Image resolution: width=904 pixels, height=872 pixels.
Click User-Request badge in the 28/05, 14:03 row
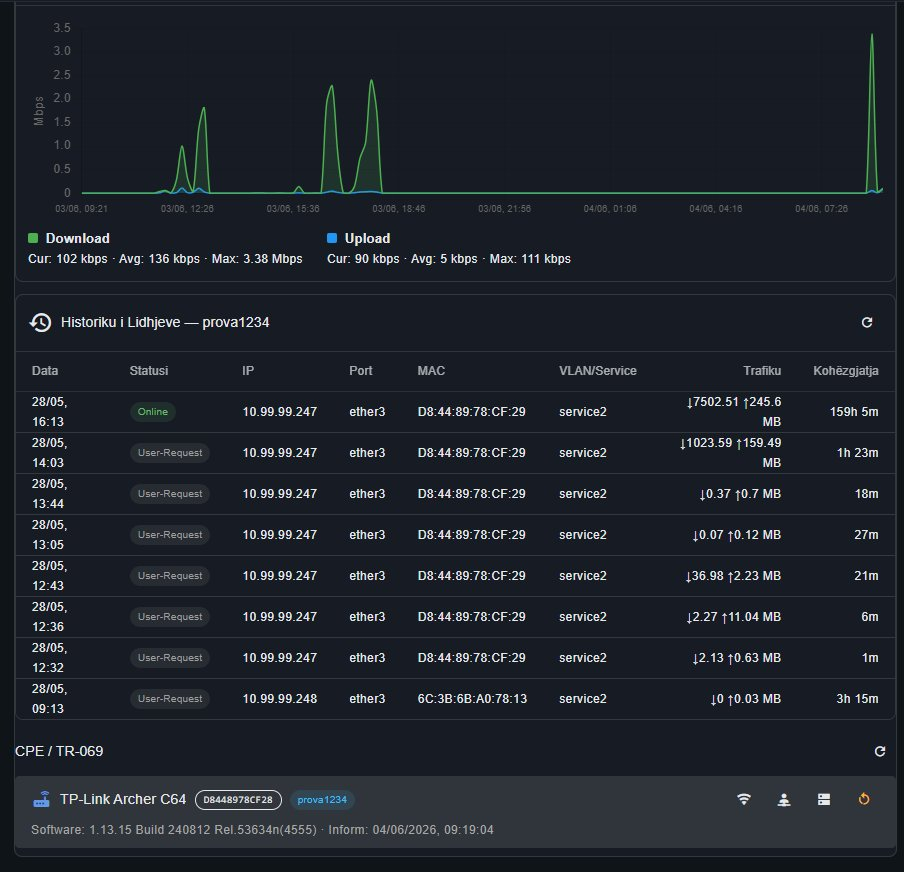point(170,453)
